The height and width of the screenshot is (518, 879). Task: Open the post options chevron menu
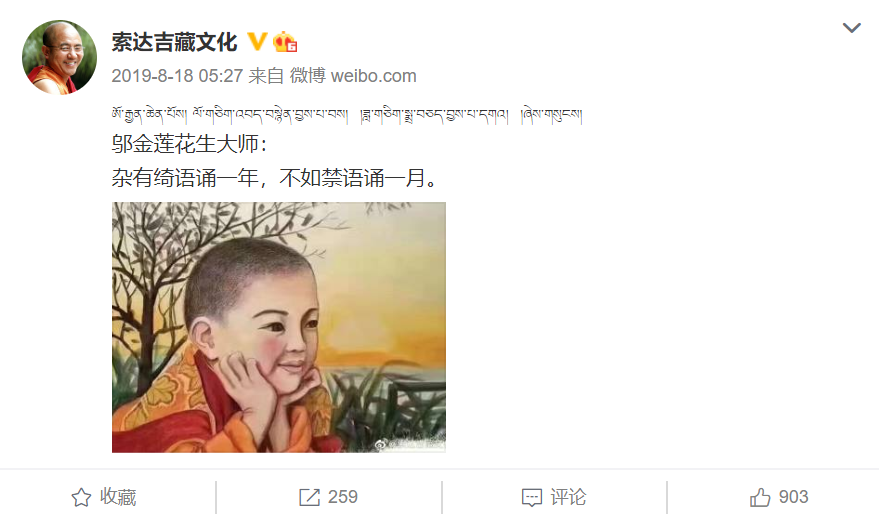click(x=852, y=27)
